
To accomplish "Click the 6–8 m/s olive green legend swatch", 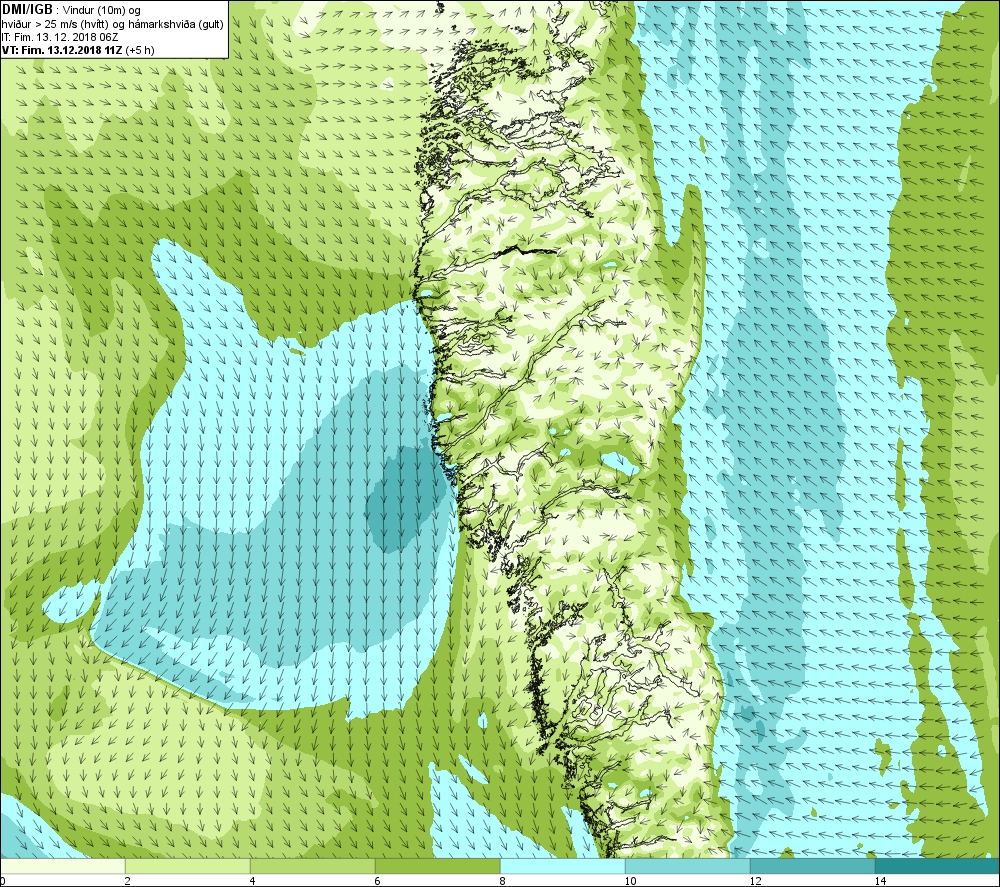I will pyautogui.click(x=438, y=866).
